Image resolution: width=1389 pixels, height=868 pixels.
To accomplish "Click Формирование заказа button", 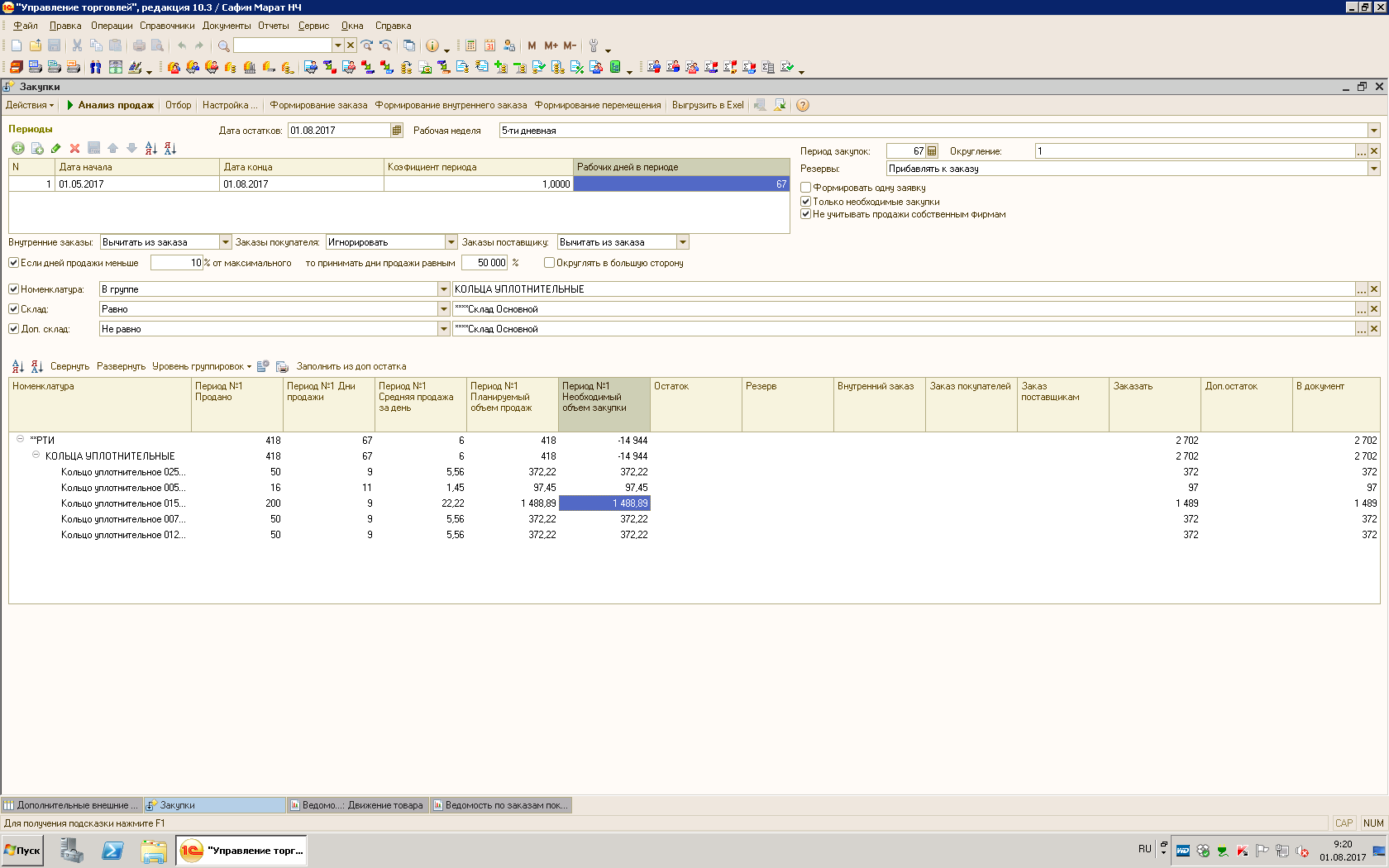I will coord(318,105).
